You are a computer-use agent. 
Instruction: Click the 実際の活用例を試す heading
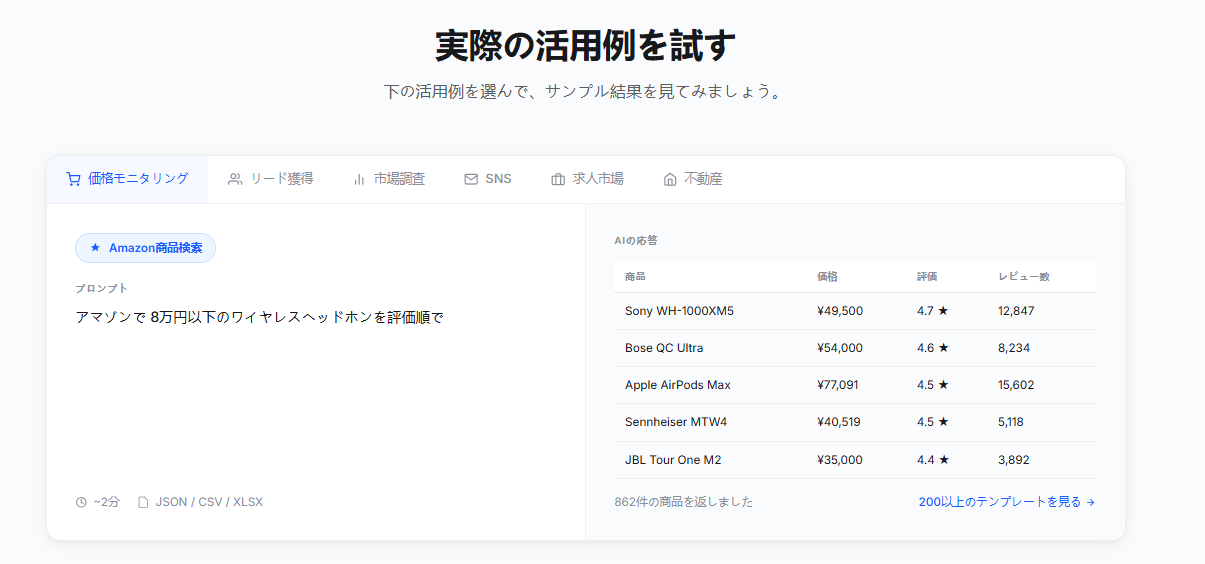tap(585, 45)
